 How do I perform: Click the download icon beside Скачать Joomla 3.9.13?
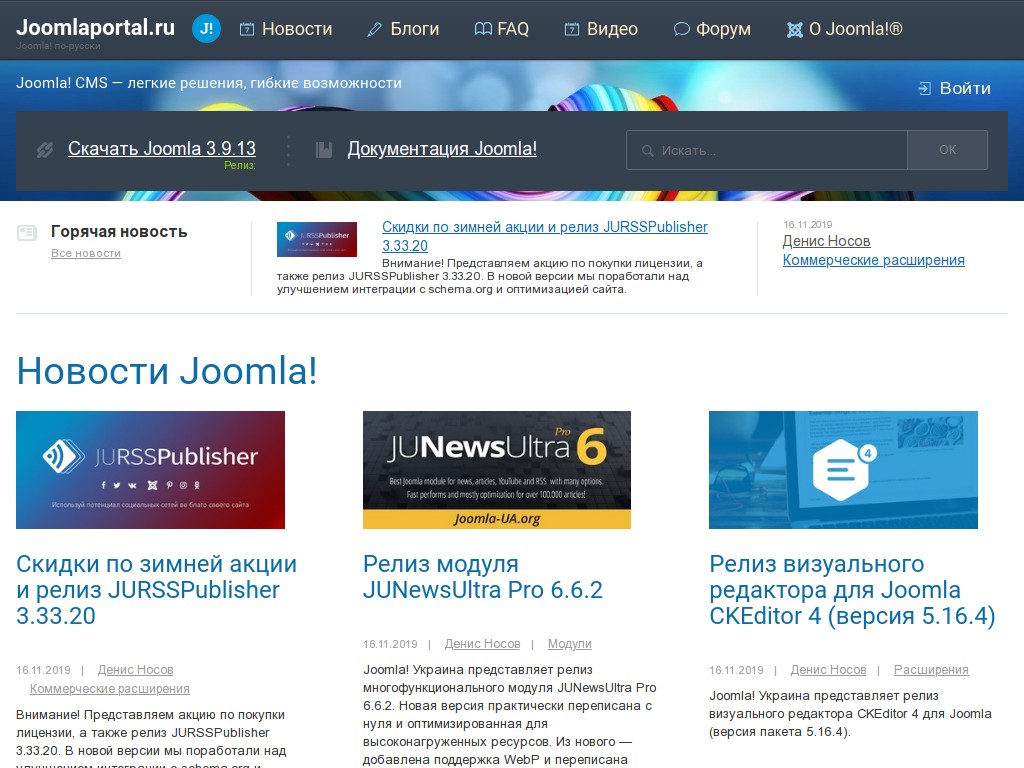click(45, 150)
